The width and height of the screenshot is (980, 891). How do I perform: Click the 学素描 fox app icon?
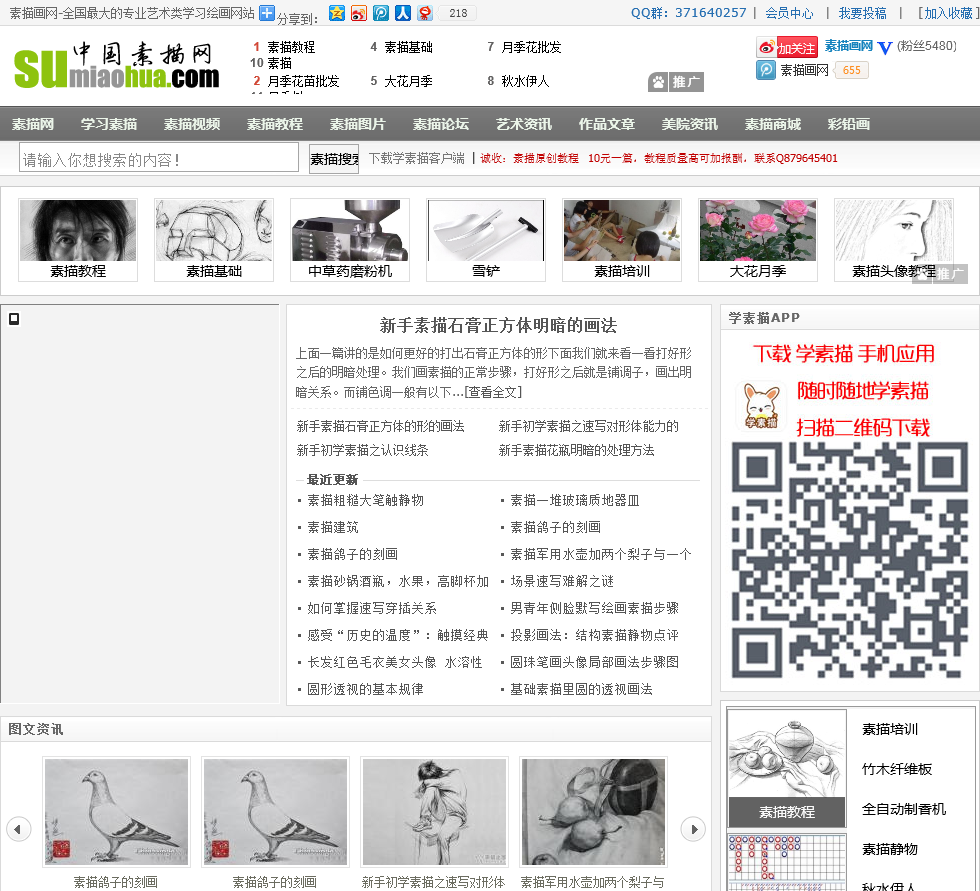coord(761,406)
